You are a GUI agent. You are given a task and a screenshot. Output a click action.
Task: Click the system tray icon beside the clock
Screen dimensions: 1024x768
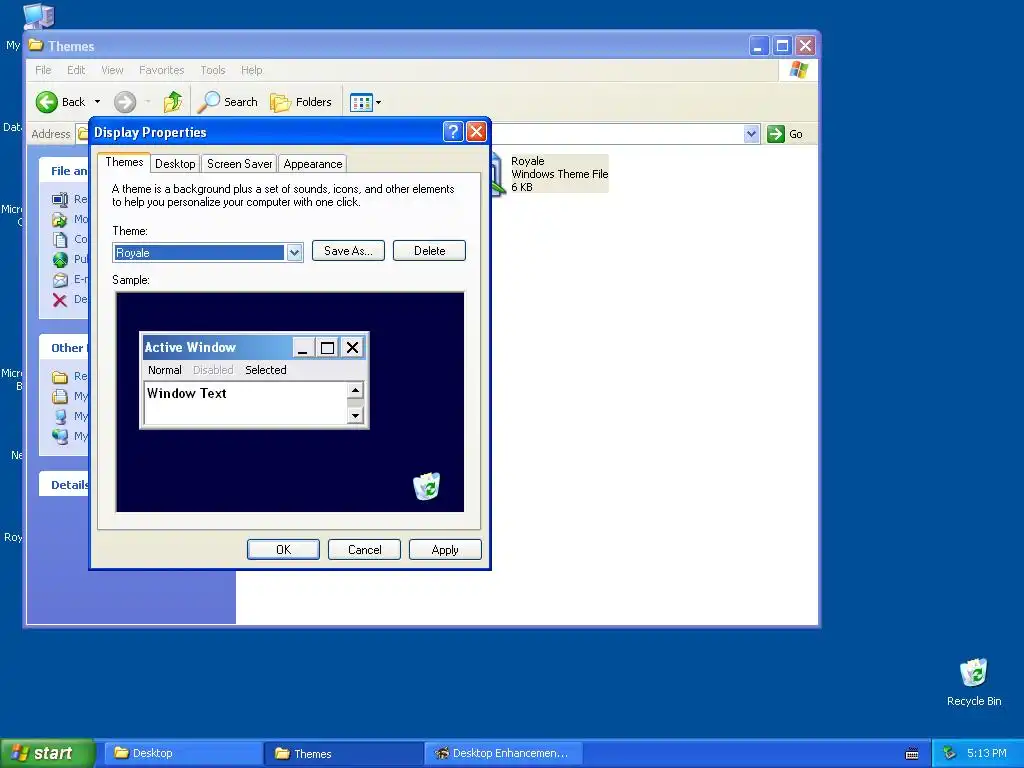(949, 754)
